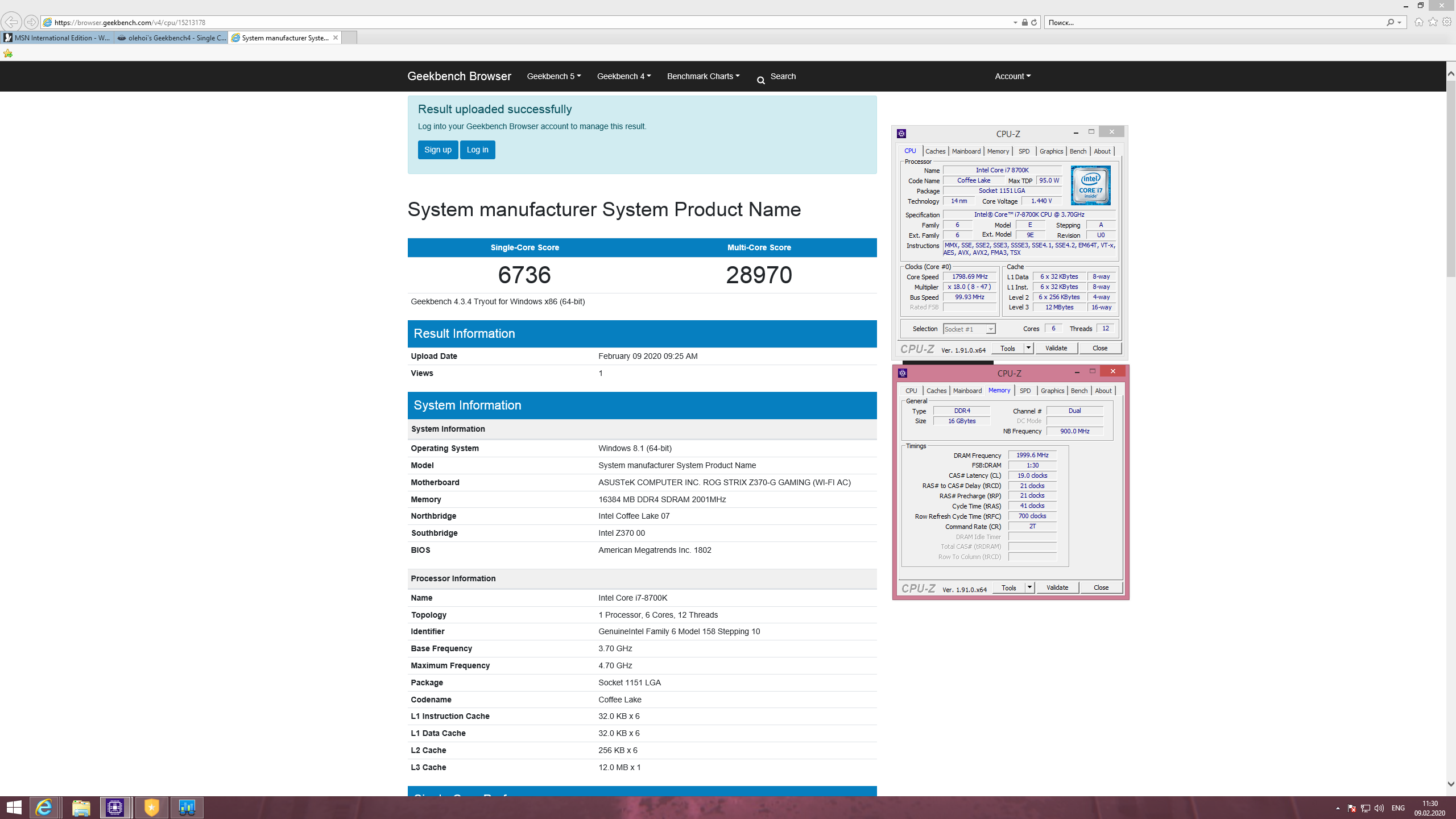Open the shield star app on taskbar
Viewport: 1456px width, 819px height.
[x=151, y=808]
